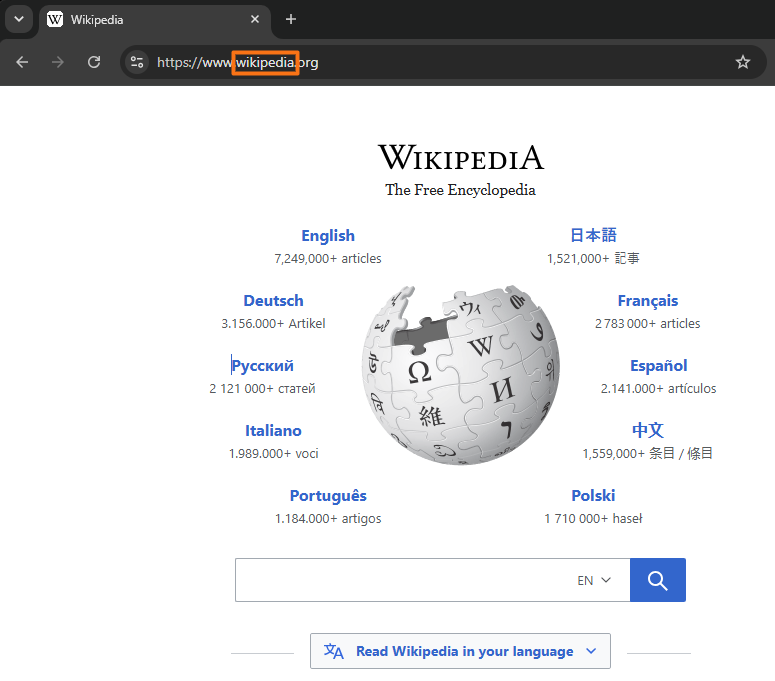Bookmark this page with star icon

click(x=742, y=62)
